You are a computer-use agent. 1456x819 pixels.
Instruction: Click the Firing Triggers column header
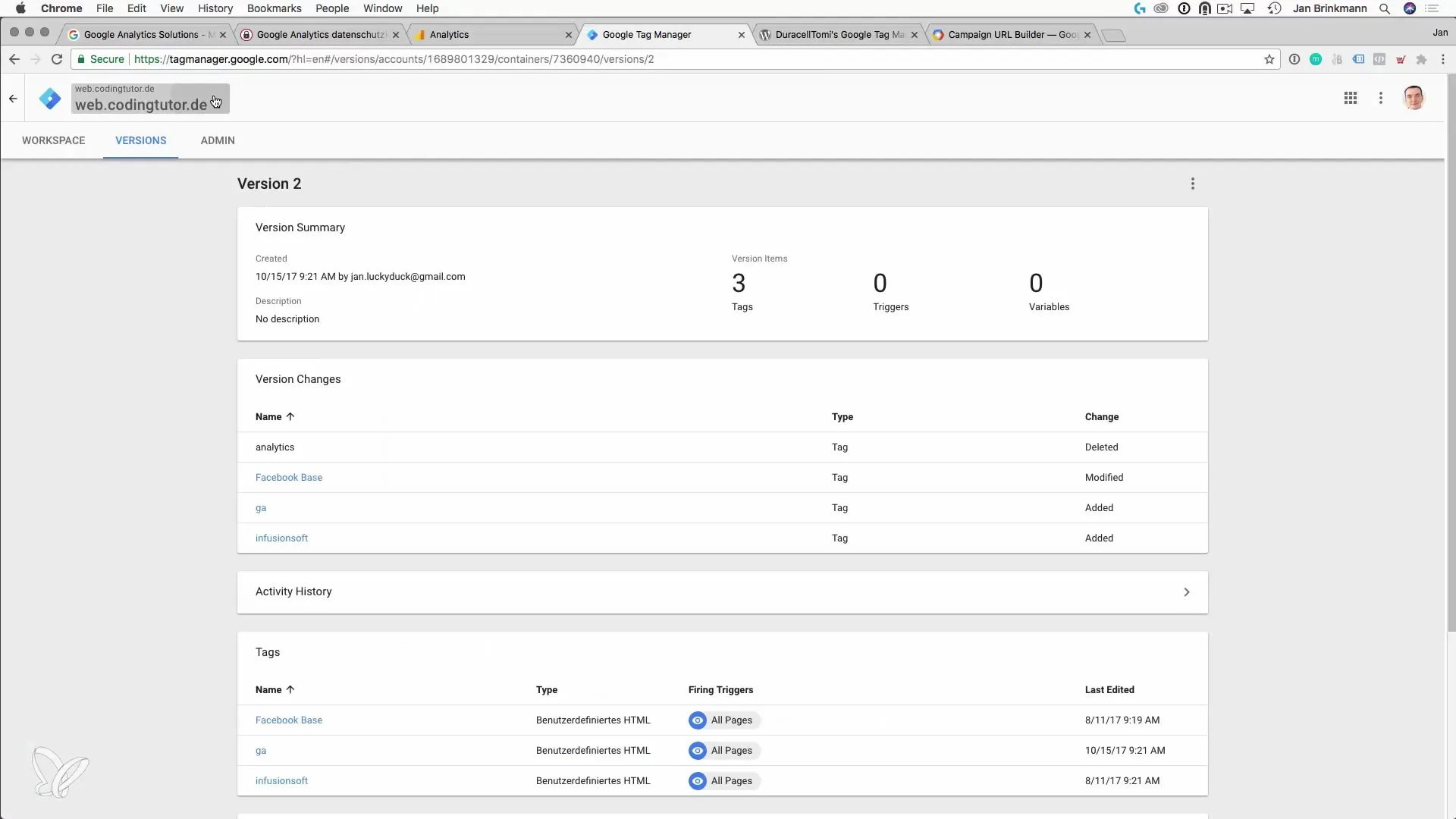tap(720, 690)
